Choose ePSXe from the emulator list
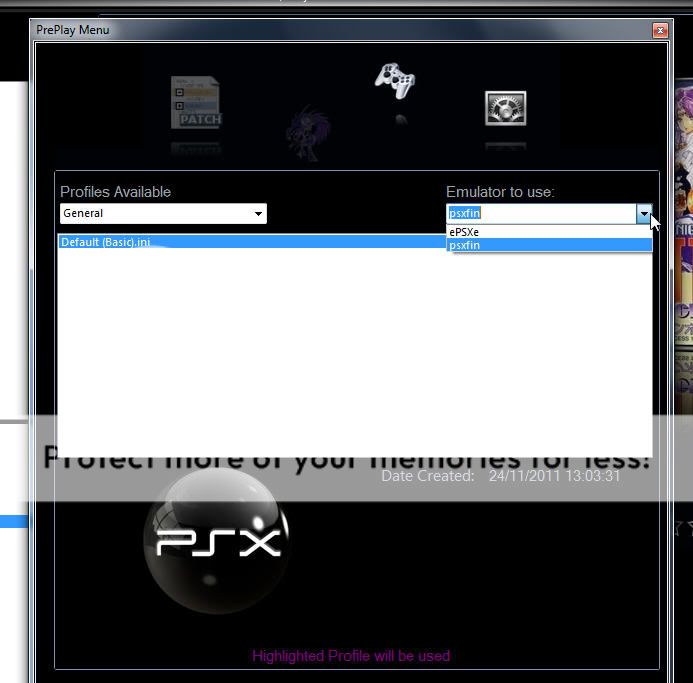This screenshot has height=683, width=693. coord(549,232)
